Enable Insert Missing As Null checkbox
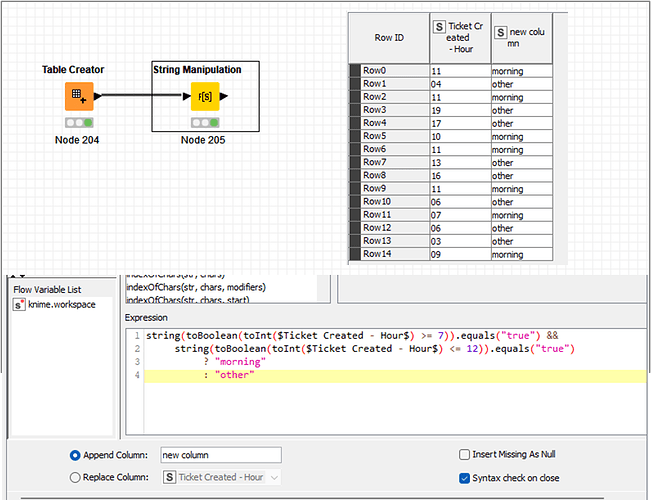This screenshot has height=500, width=651. (465, 454)
